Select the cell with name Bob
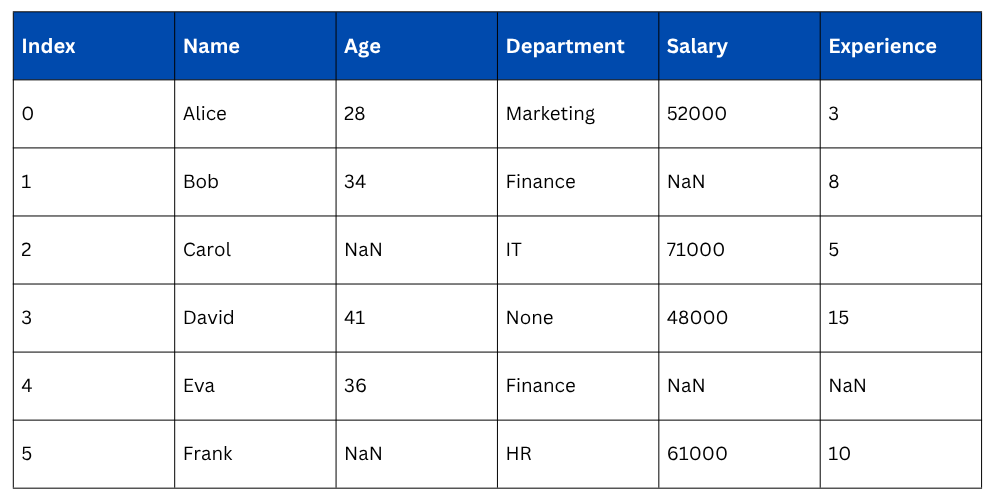Image resolution: width=1000 pixels, height=500 pixels. click(200, 182)
